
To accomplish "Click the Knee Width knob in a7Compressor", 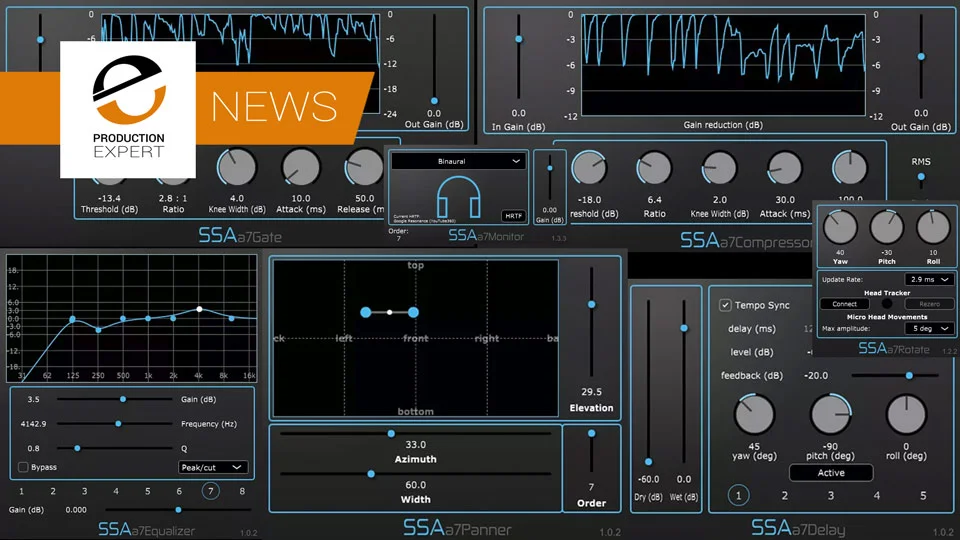I will click(719, 168).
